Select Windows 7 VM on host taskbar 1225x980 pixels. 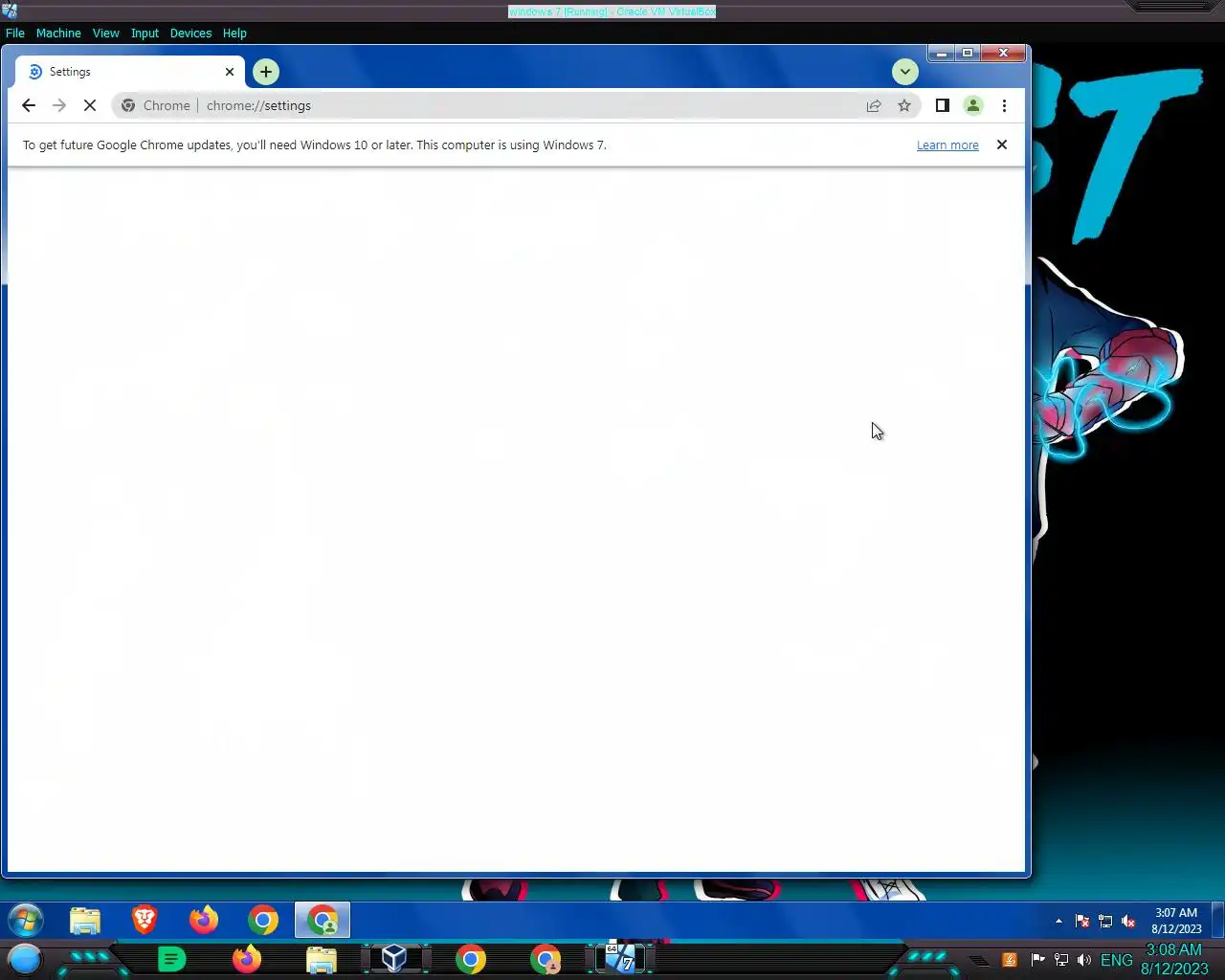coord(620,959)
